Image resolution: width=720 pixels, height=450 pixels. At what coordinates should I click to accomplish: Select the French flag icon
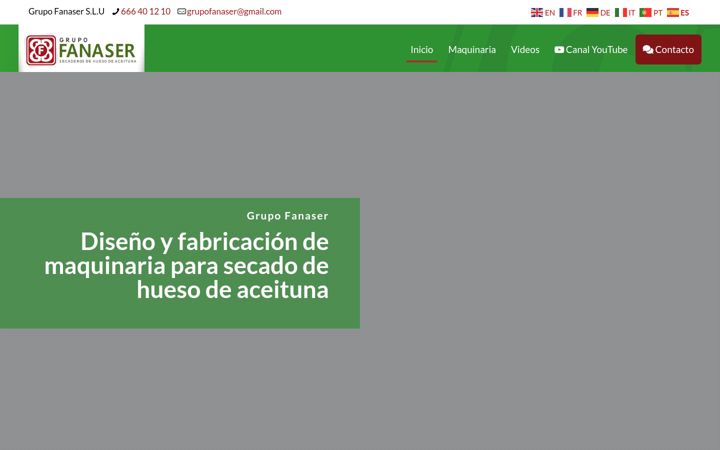click(565, 12)
